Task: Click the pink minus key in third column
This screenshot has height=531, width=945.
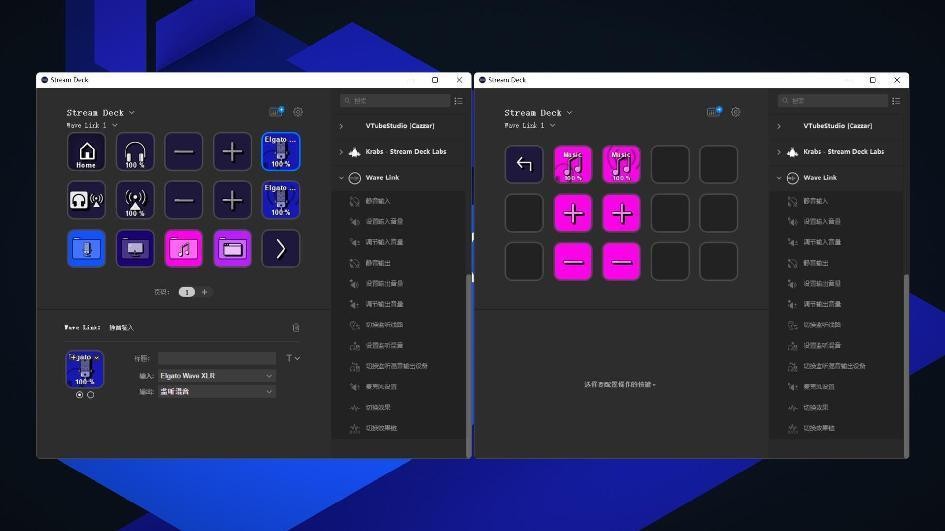Action: click(621, 262)
